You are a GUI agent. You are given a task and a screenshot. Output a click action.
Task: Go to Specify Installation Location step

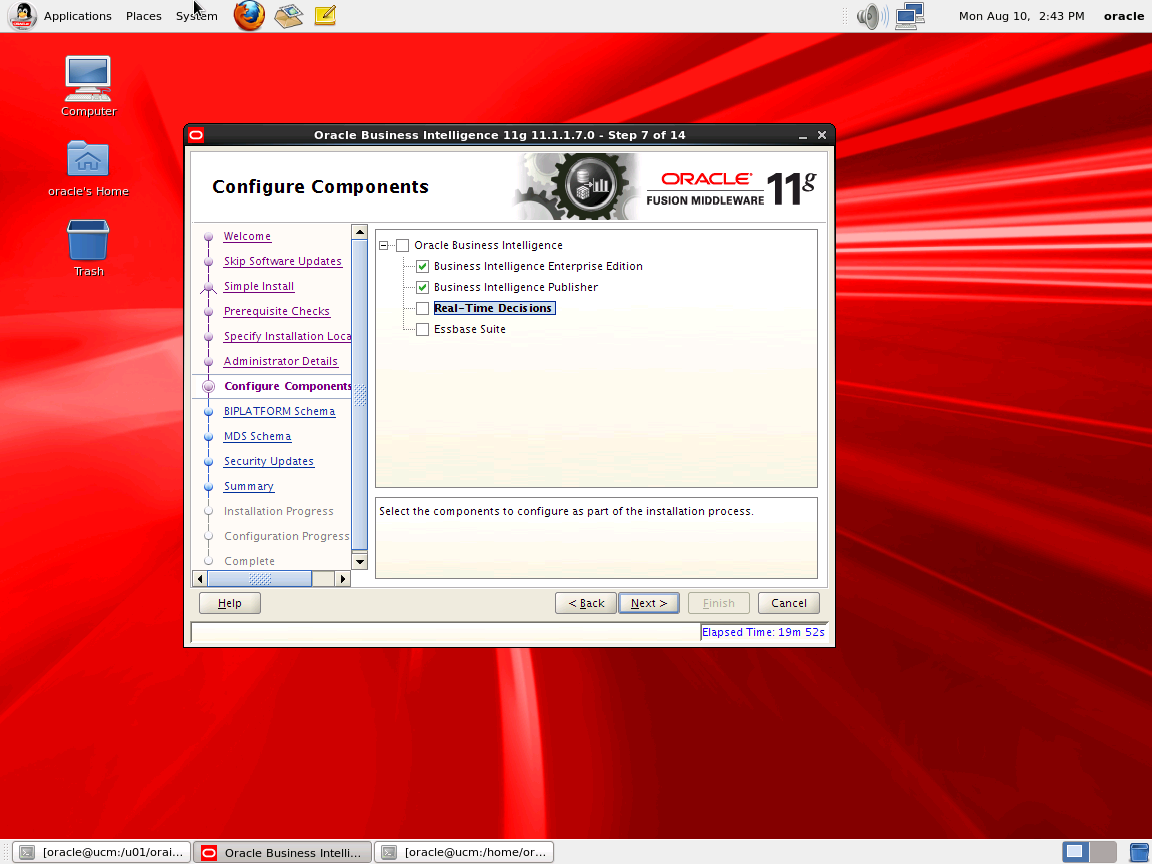pos(287,336)
